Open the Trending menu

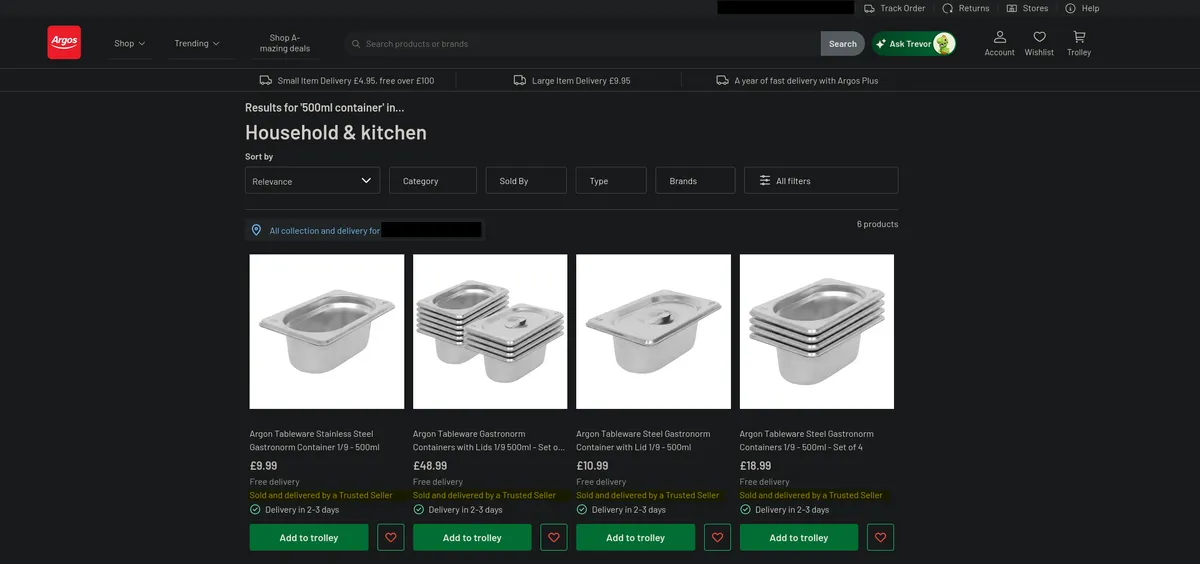197,44
